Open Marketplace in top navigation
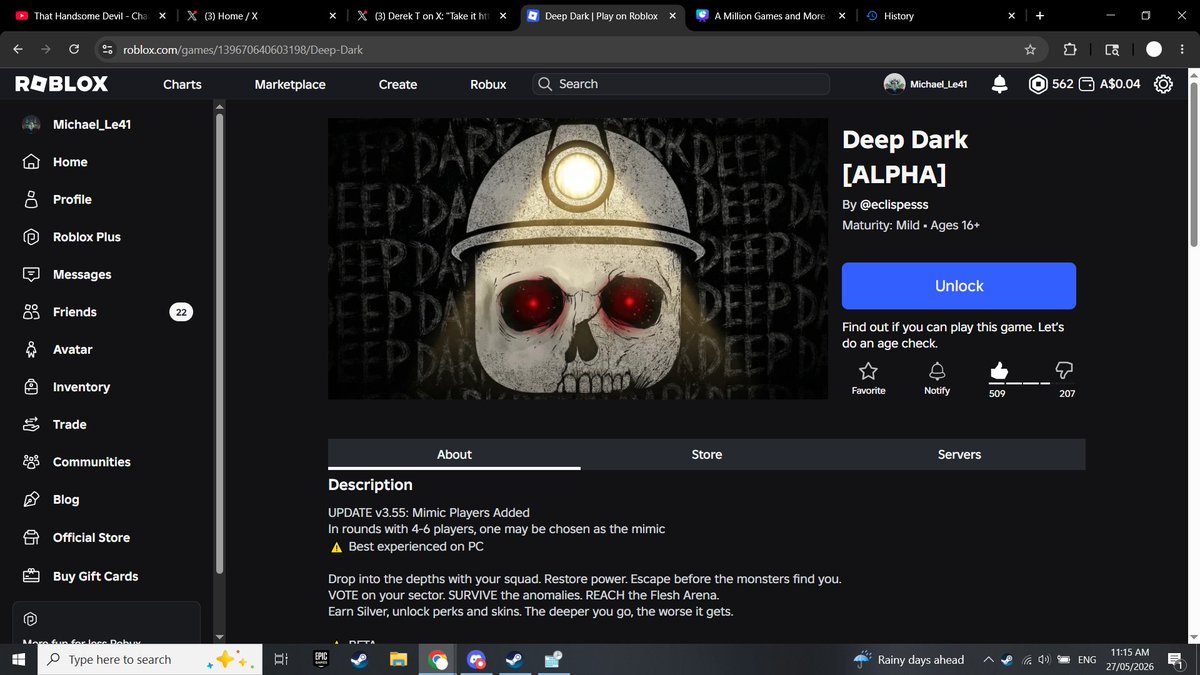The image size is (1200, 675). click(x=290, y=84)
